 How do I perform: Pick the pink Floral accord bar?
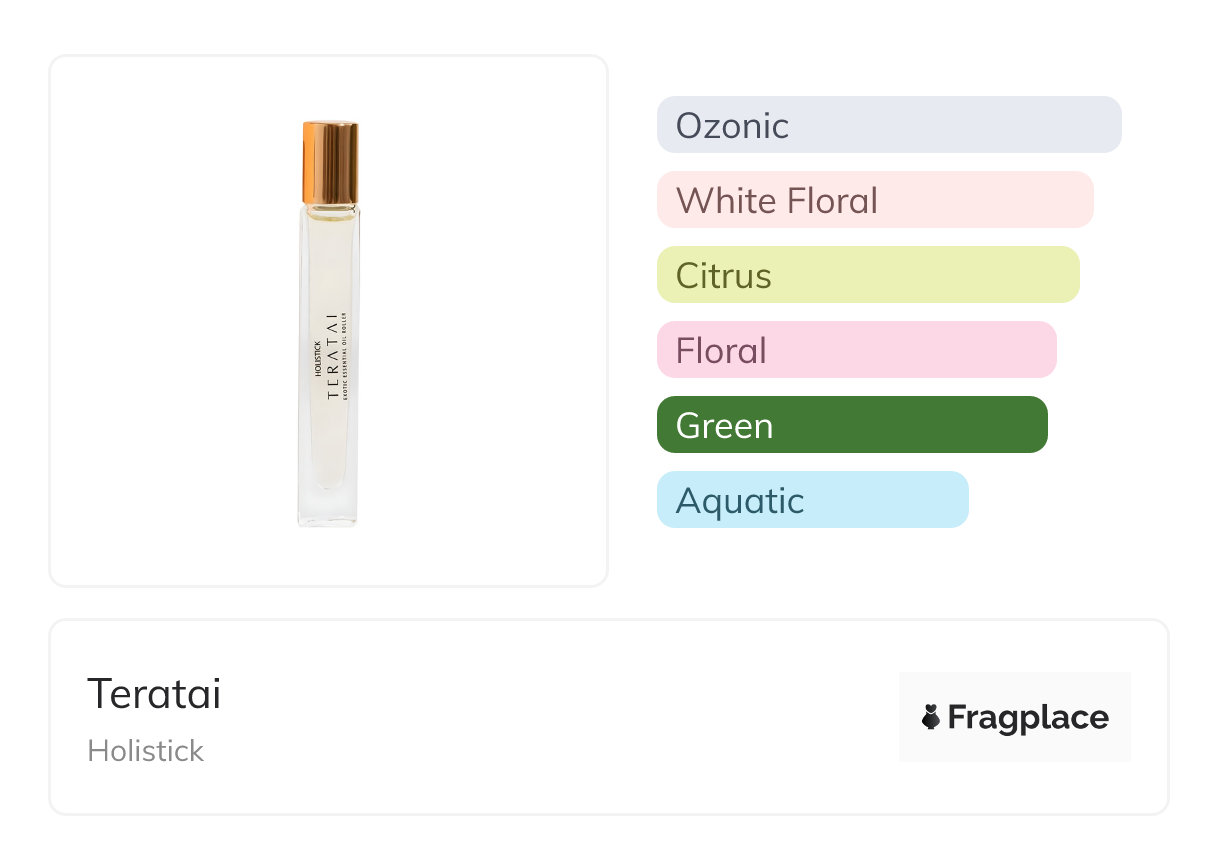(x=856, y=350)
